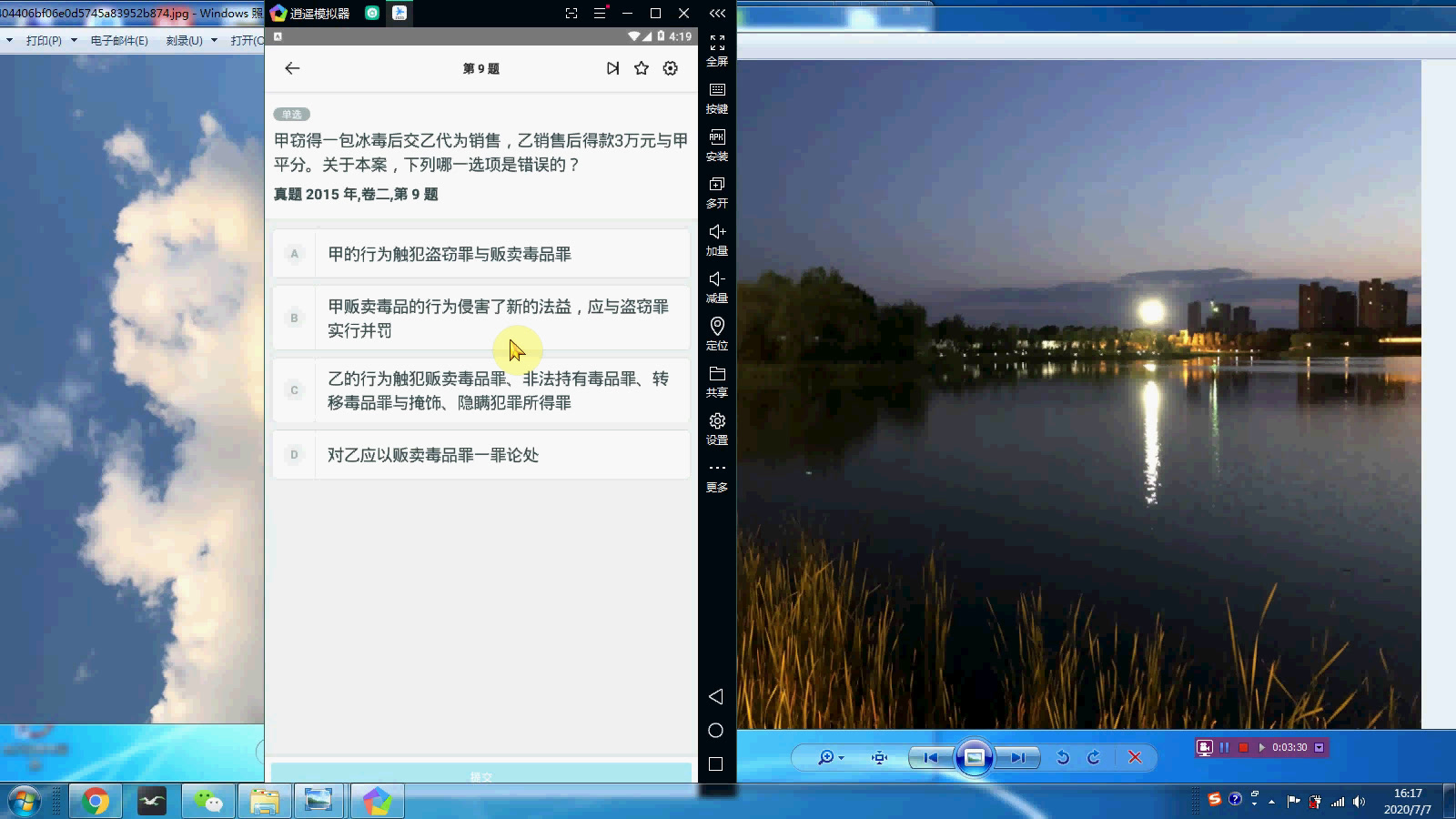Open location (定位) tool

pyautogui.click(x=717, y=335)
